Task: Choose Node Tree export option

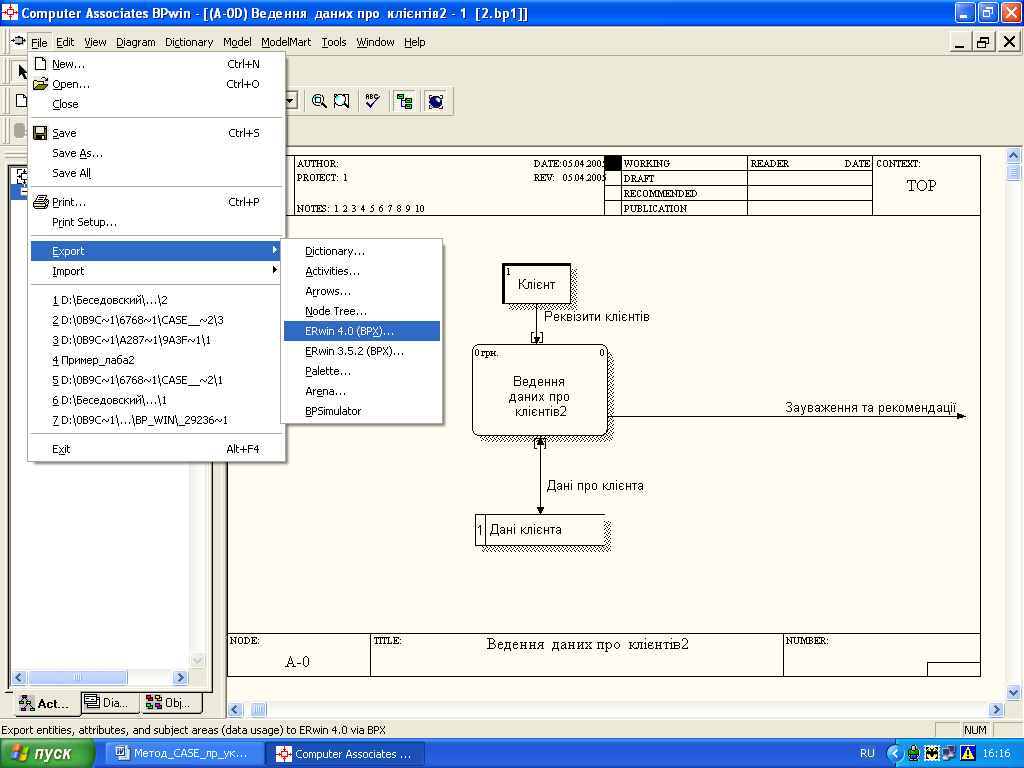Action: (336, 311)
